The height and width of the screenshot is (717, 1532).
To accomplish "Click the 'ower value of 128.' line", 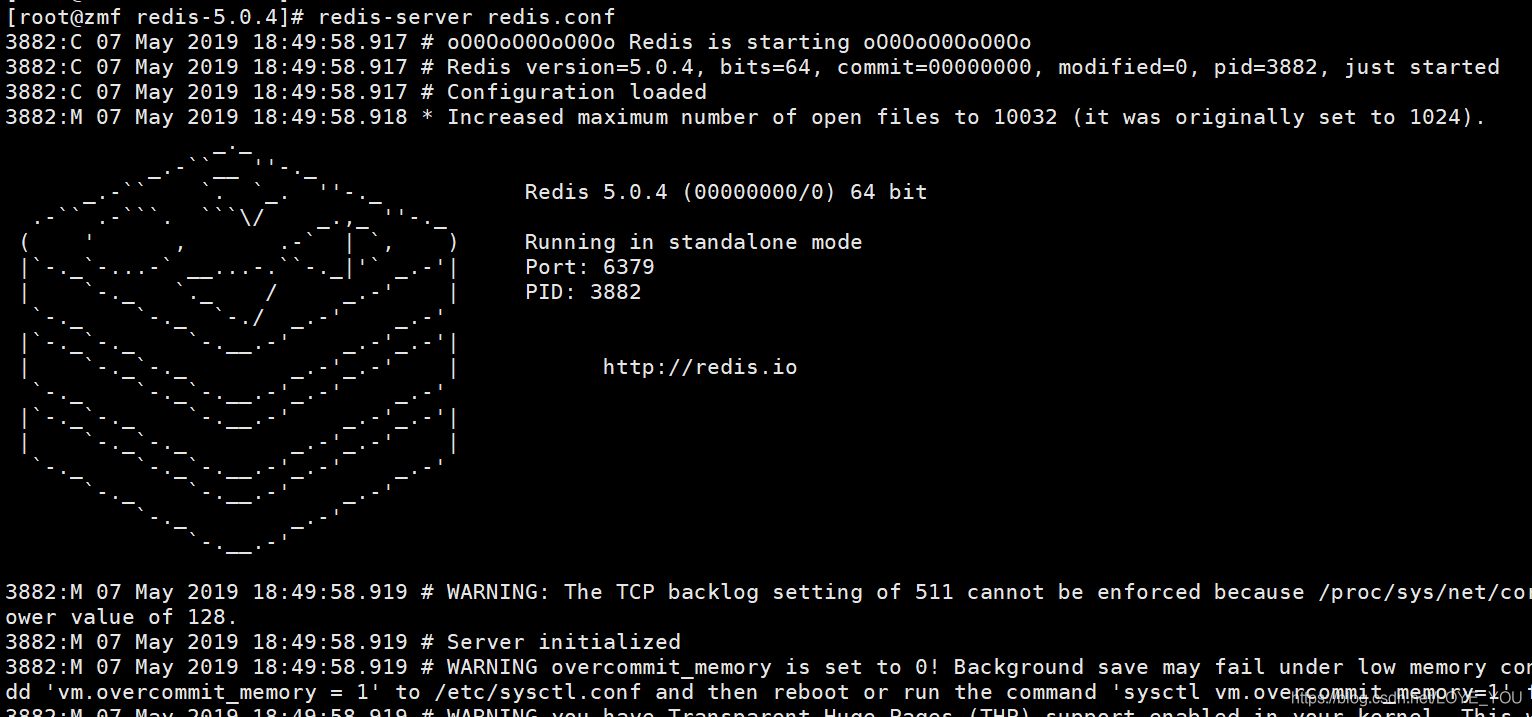I will 122,617.
